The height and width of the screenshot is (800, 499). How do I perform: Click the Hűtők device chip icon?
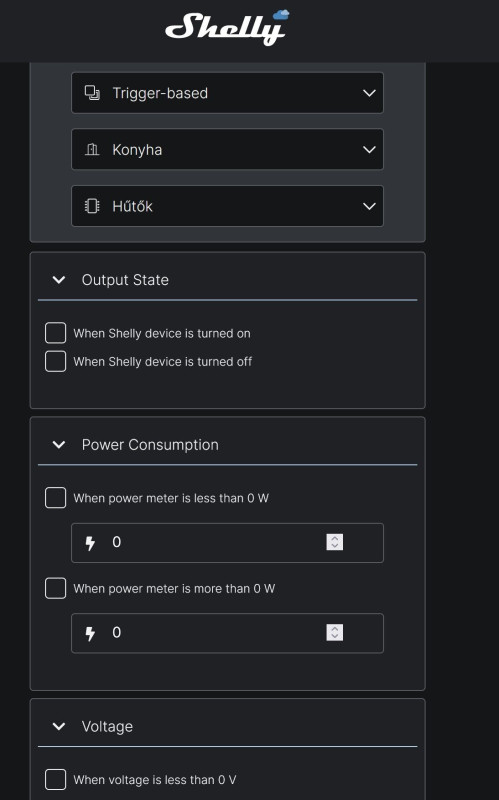(92, 206)
